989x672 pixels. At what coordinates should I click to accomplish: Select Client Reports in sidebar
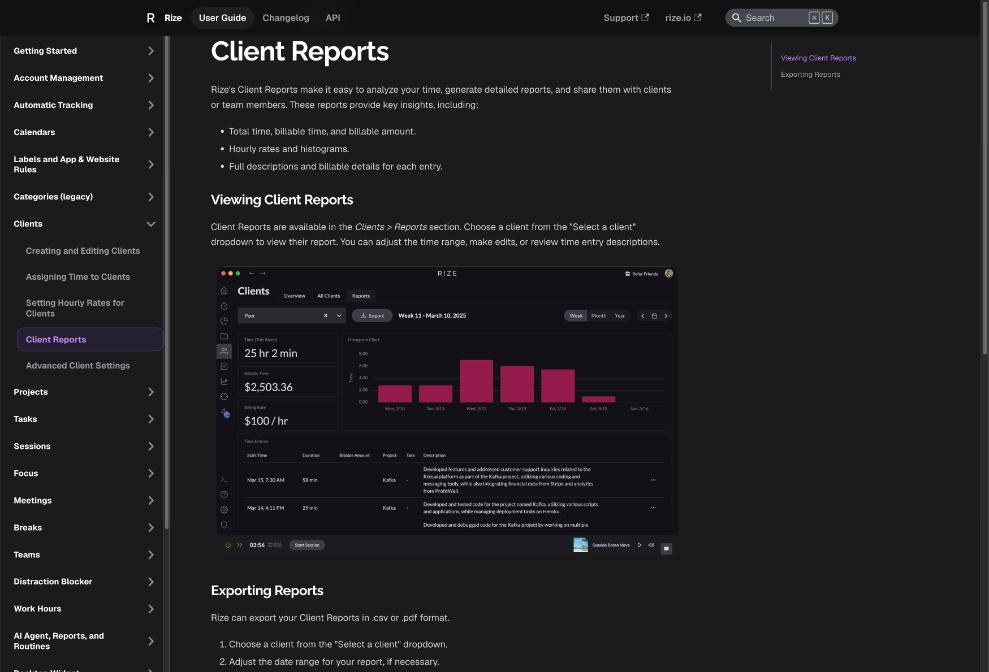click(90, 339)
